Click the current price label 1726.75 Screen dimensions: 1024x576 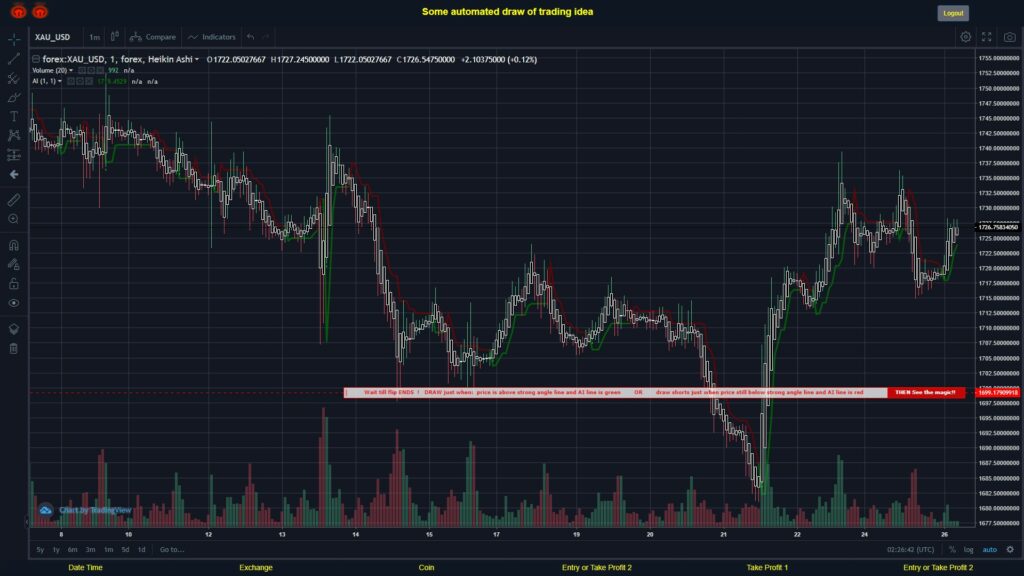point(998,227)
